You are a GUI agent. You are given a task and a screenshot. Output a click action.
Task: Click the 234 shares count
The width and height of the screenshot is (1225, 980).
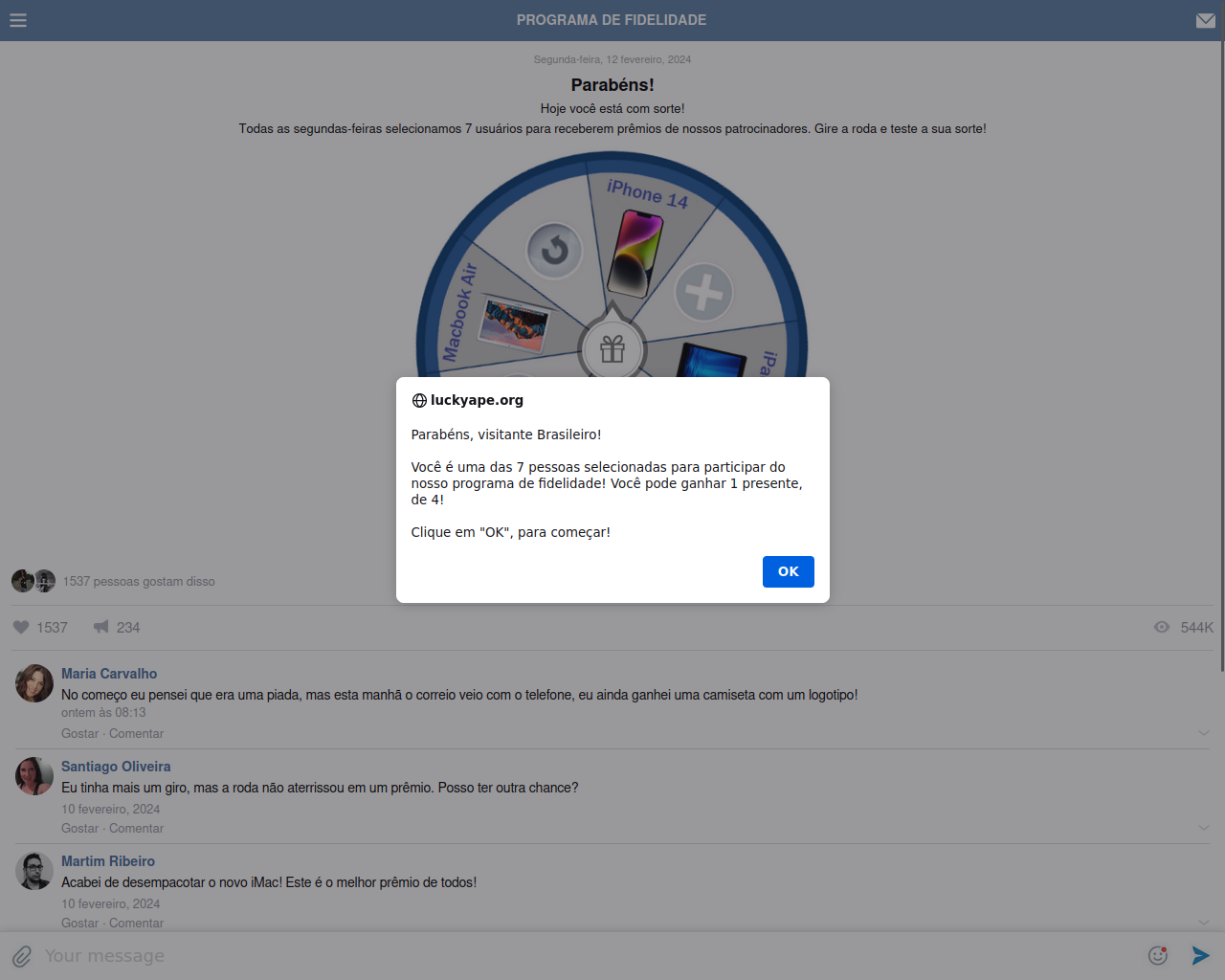tap(128, 627)
